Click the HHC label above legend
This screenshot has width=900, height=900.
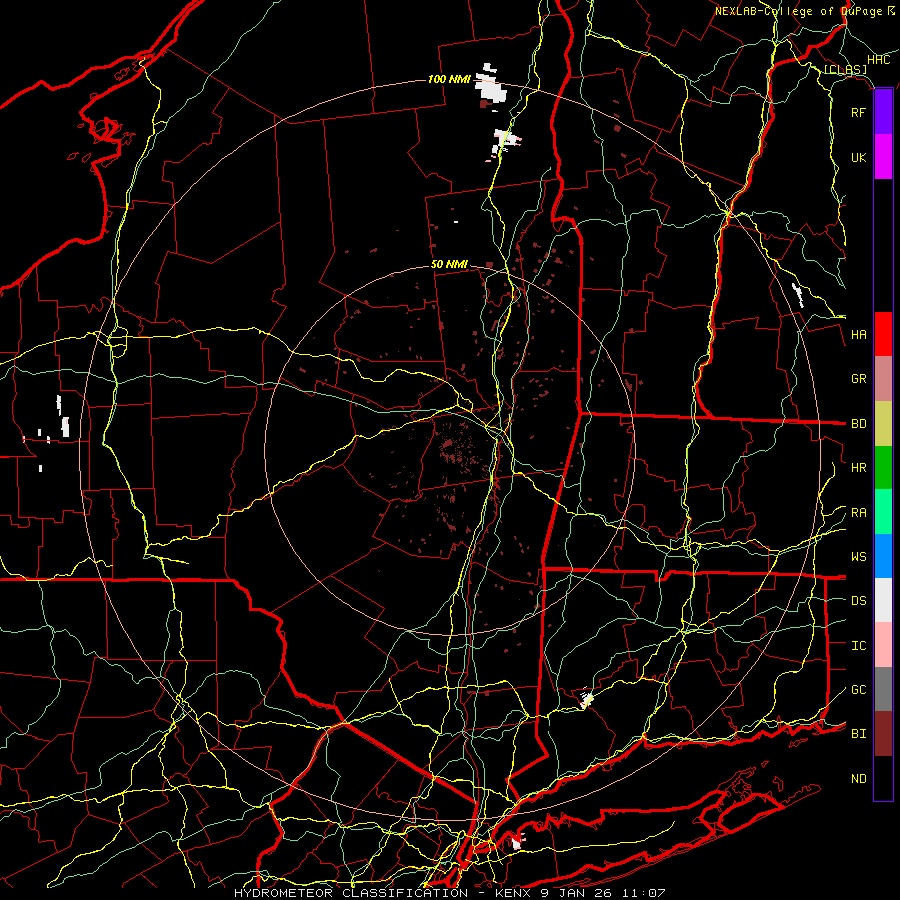coord(879,60)
